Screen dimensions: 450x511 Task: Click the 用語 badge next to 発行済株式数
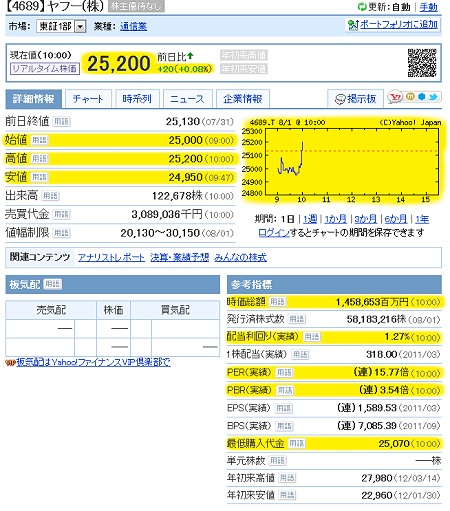point(296,319)
